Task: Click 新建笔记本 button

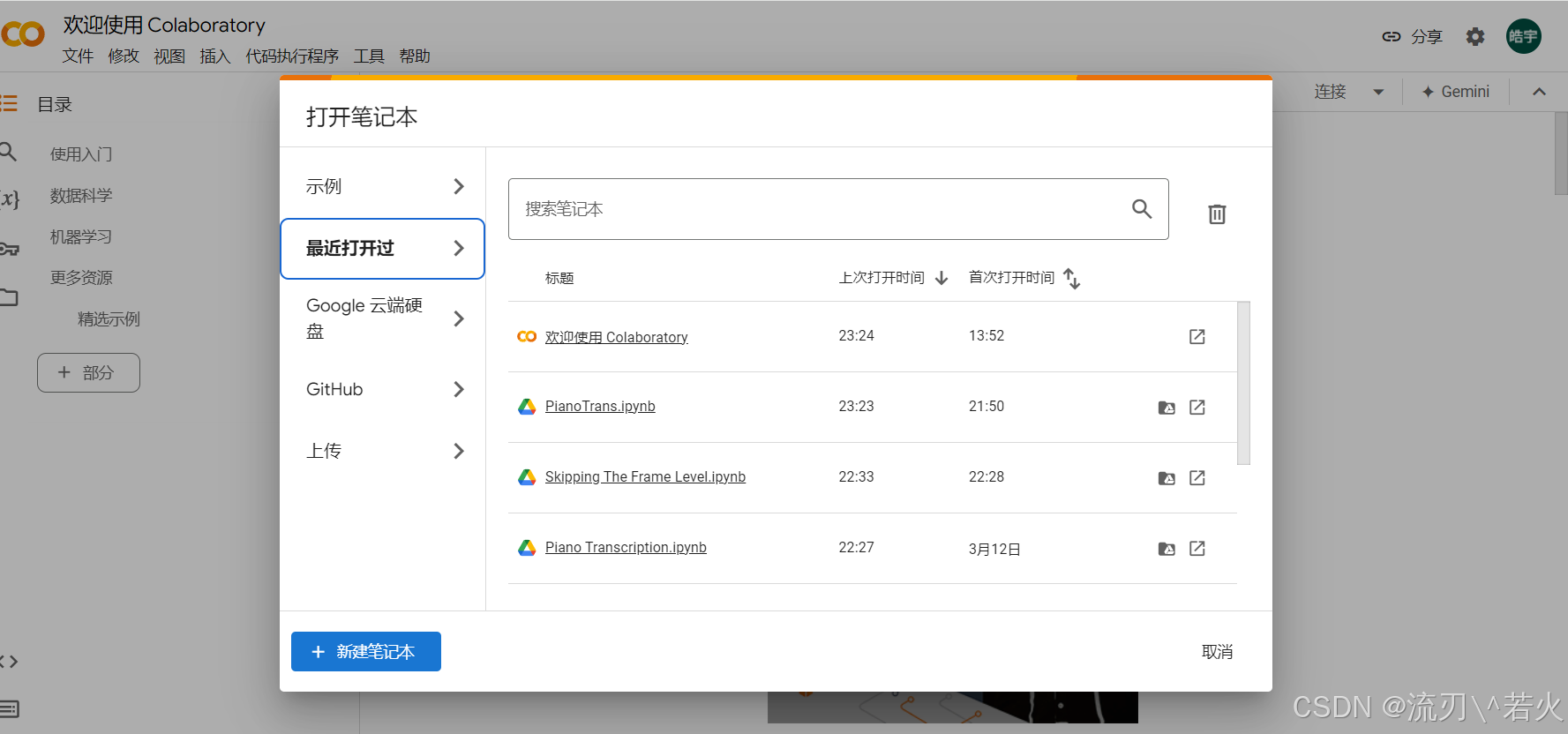Action: tap(366, 651)
